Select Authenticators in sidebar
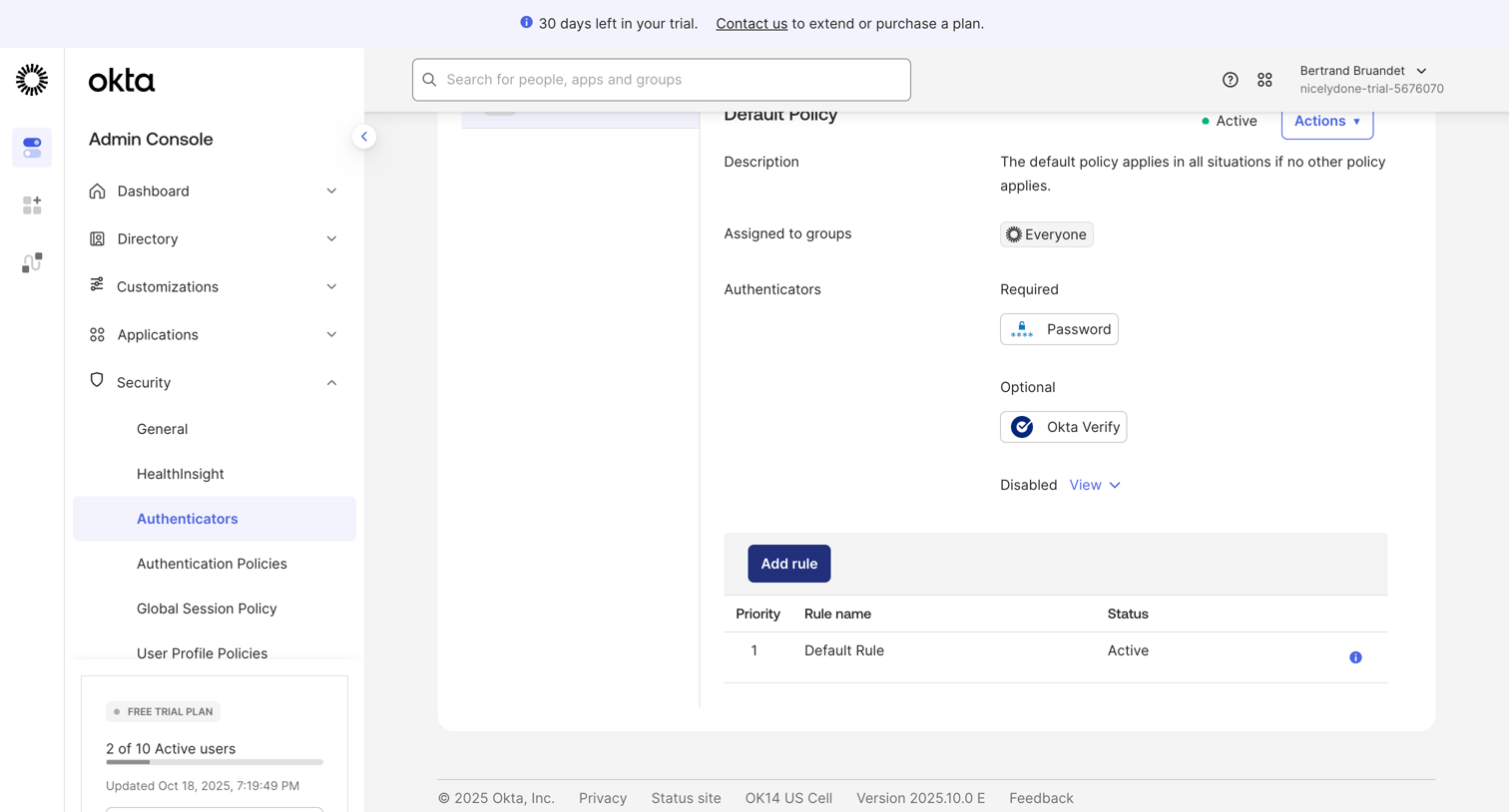1509x812 pixels. (x=215, y=519)
